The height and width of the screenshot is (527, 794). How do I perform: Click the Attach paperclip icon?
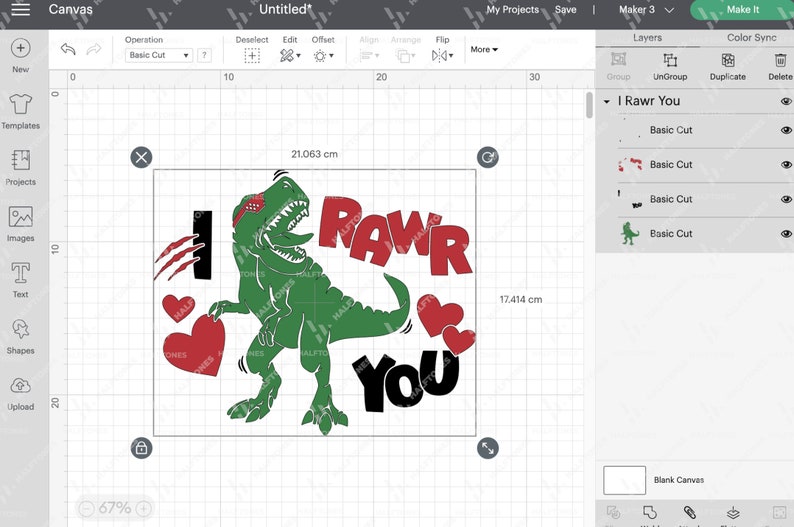(x=690, y=512)
